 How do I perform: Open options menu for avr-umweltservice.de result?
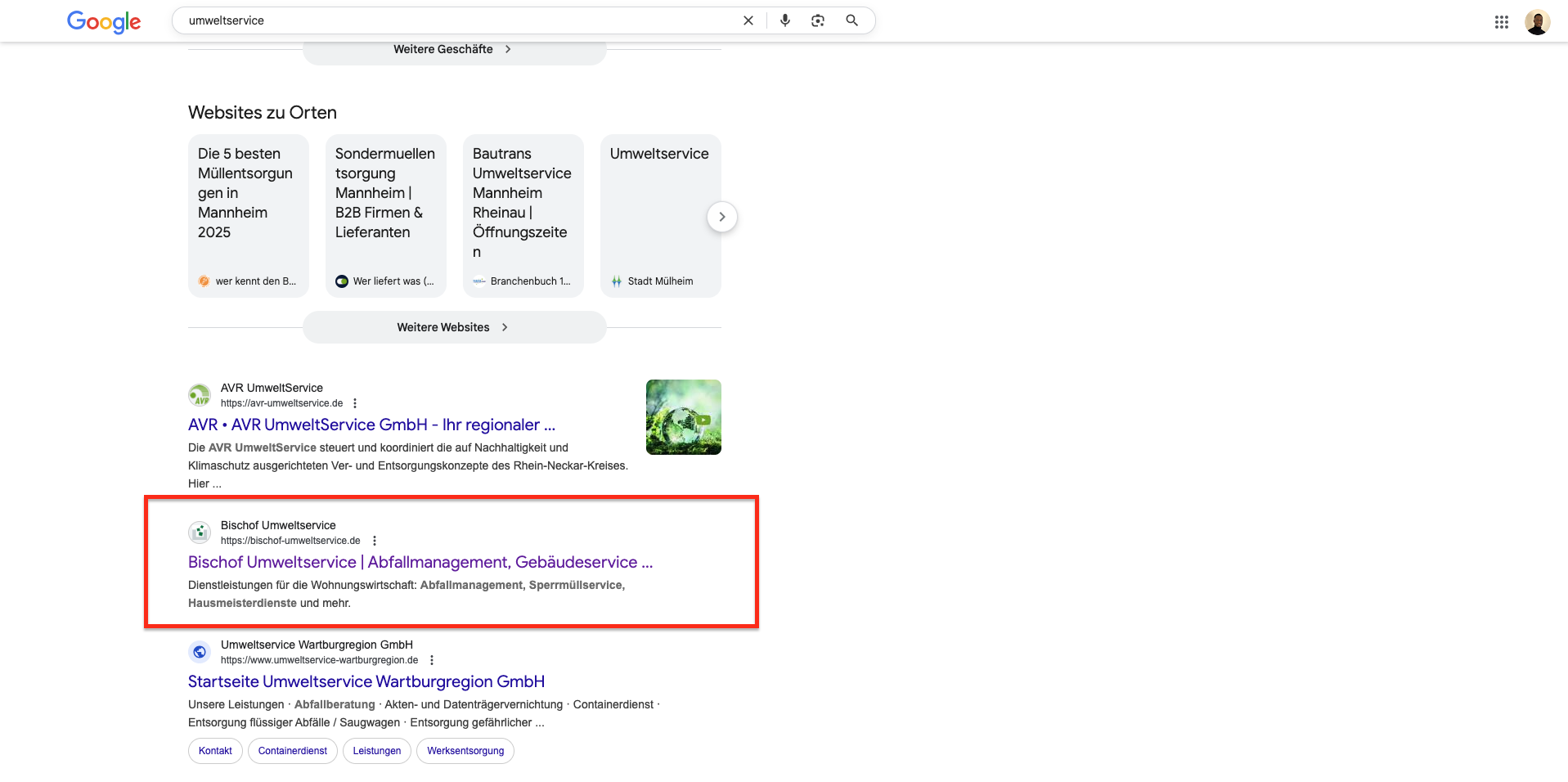click(355, 403)
